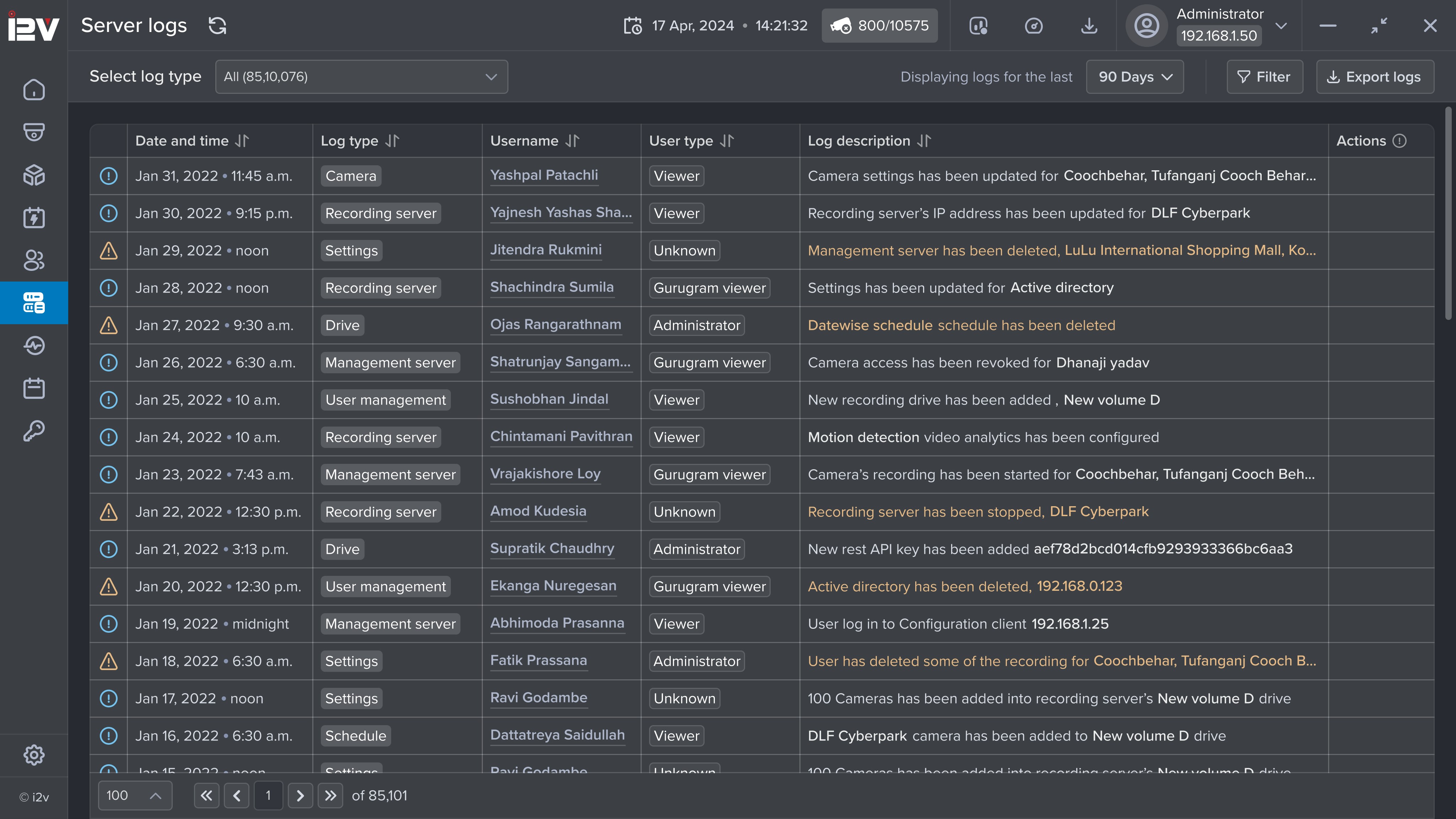This screenshot has height=819, width=1456.
Task: Click the download icon in the top bar
Action: click(1089, 26)
